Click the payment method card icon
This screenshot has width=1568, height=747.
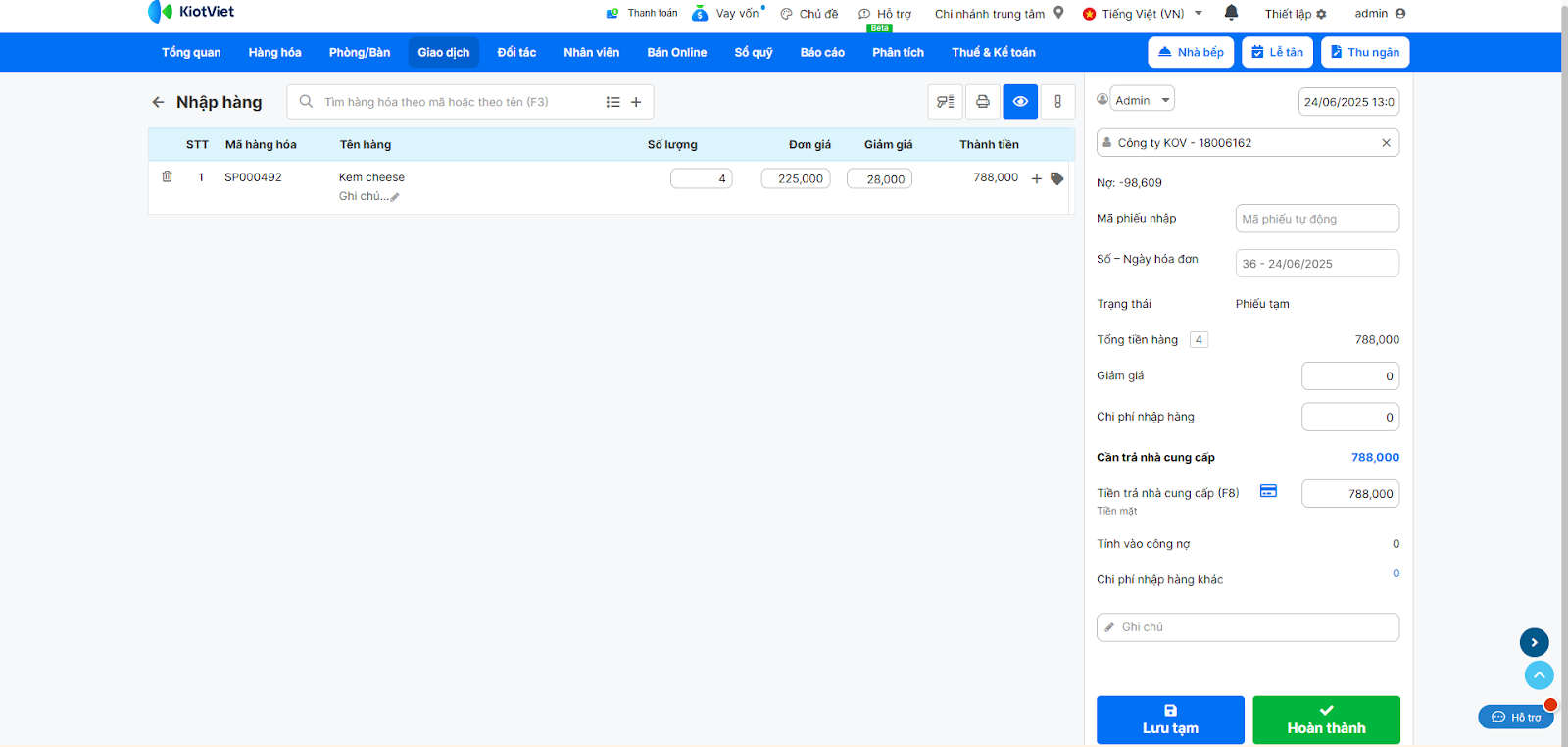pyautogui.click(x=1268, y=491)
